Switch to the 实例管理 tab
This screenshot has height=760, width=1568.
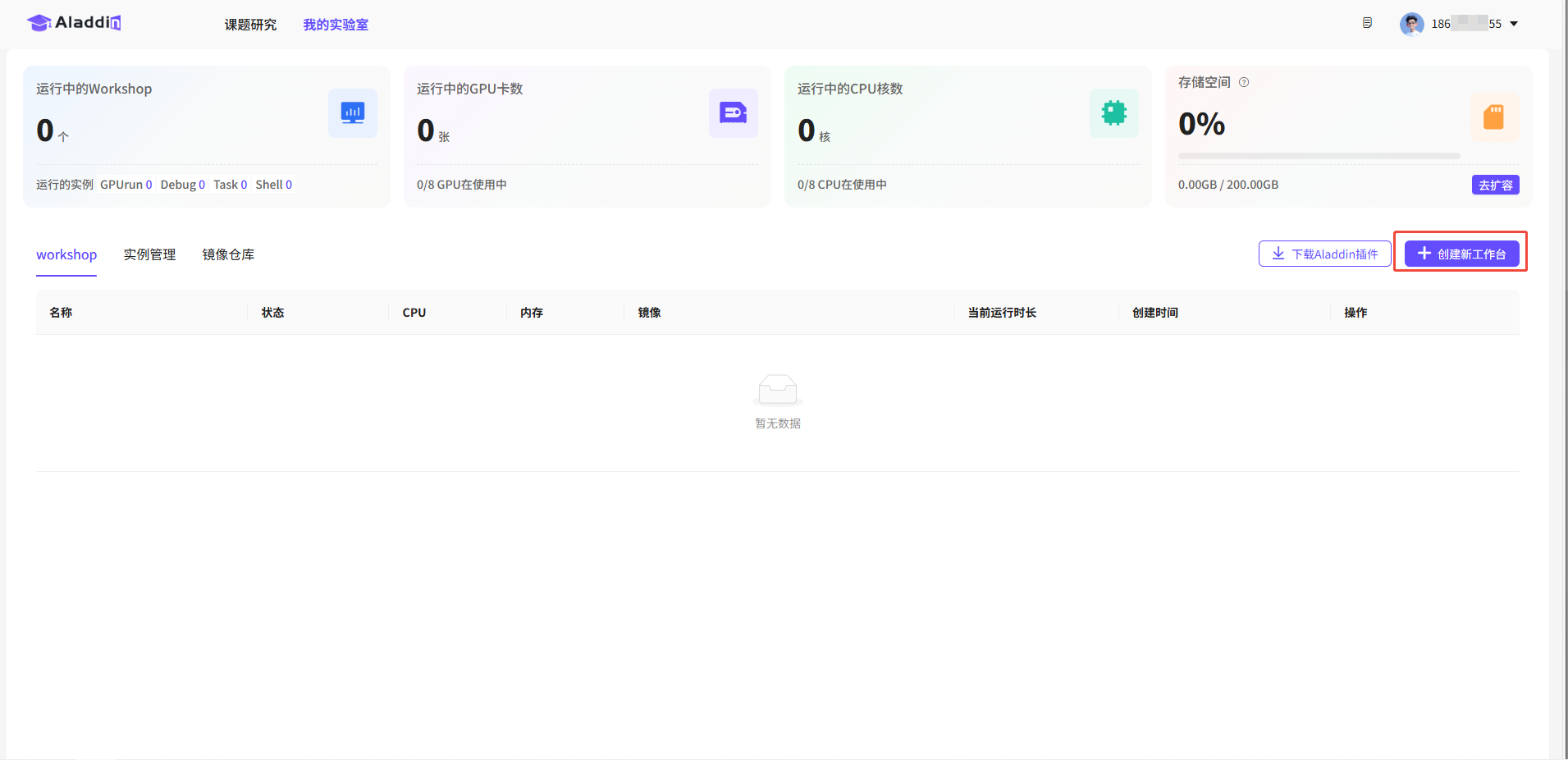pyautogui.click(x=149, y=254)
